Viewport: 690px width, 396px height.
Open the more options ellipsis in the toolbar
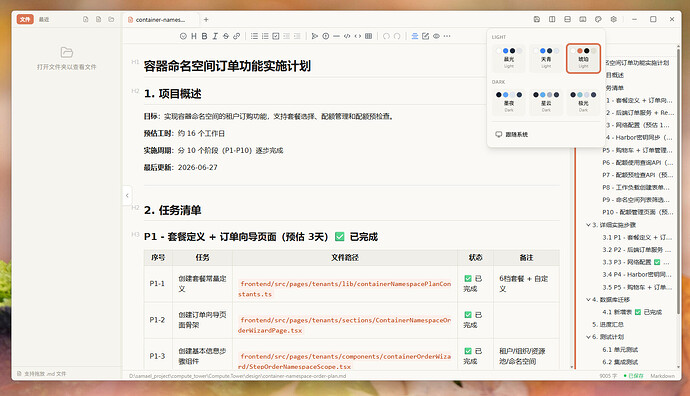[x=447, y=36]
